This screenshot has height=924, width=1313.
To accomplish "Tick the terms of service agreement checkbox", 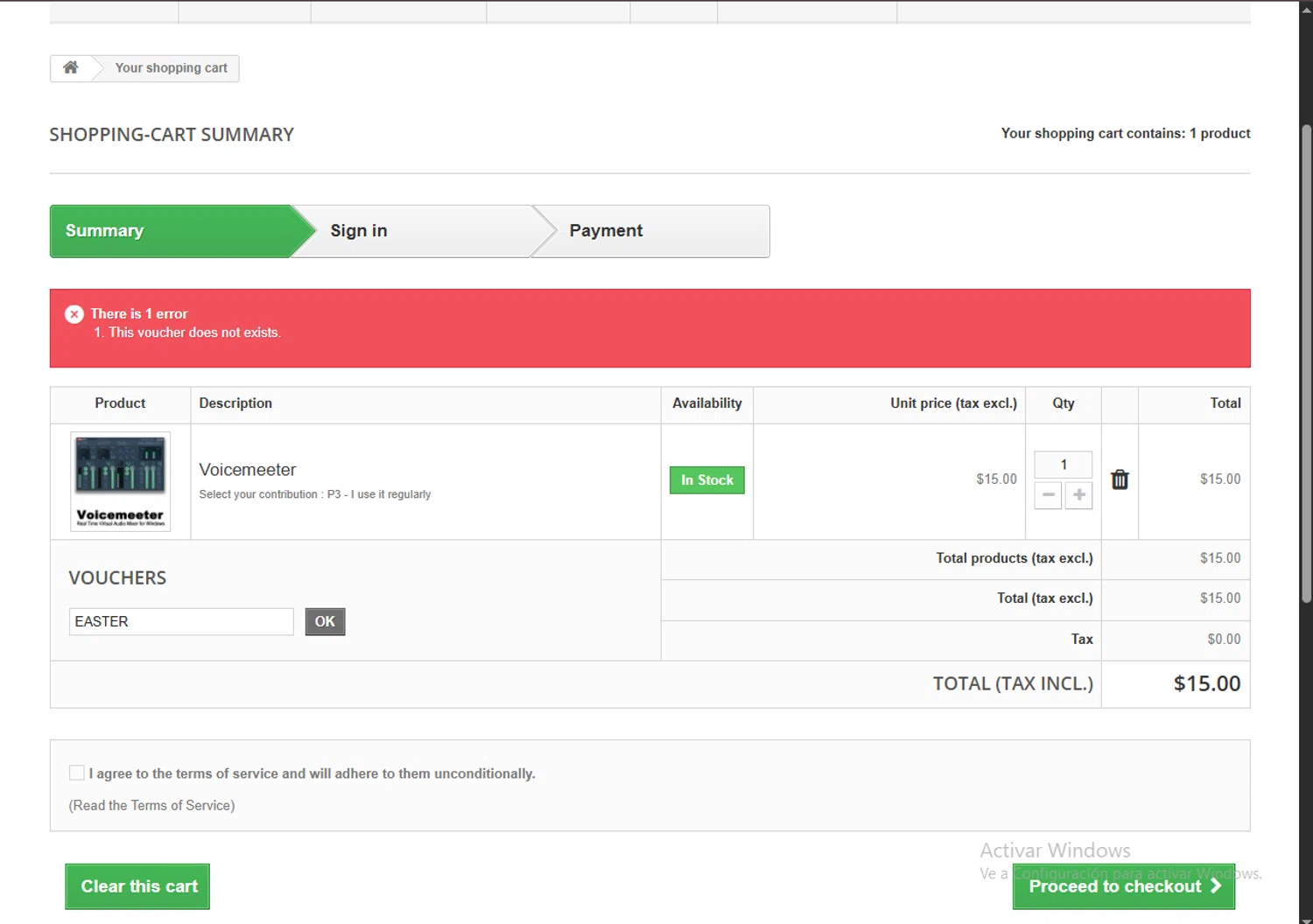I will click(77, 773).
